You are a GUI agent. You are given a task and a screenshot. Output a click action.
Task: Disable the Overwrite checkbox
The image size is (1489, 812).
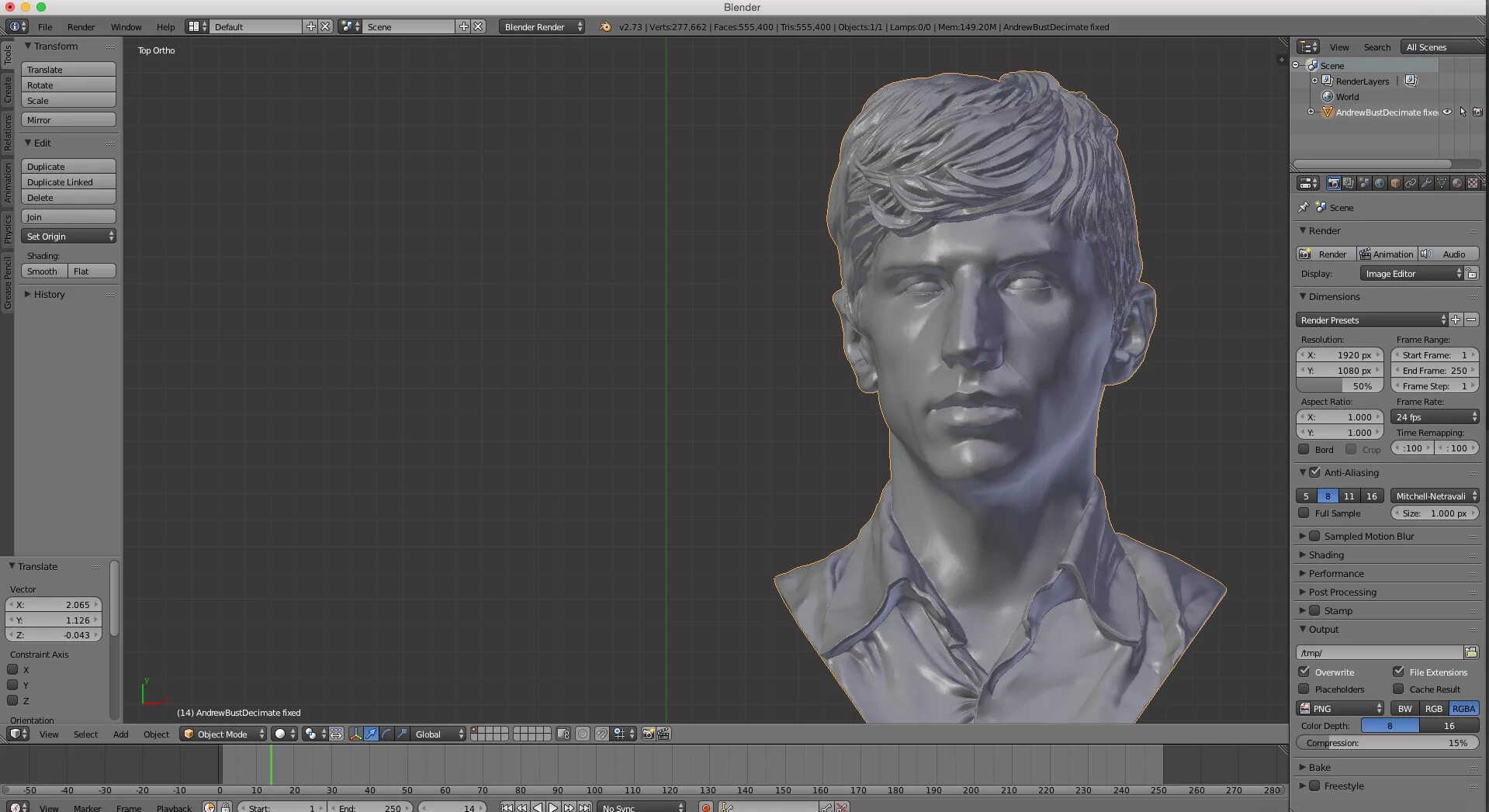pos(1304,672)
